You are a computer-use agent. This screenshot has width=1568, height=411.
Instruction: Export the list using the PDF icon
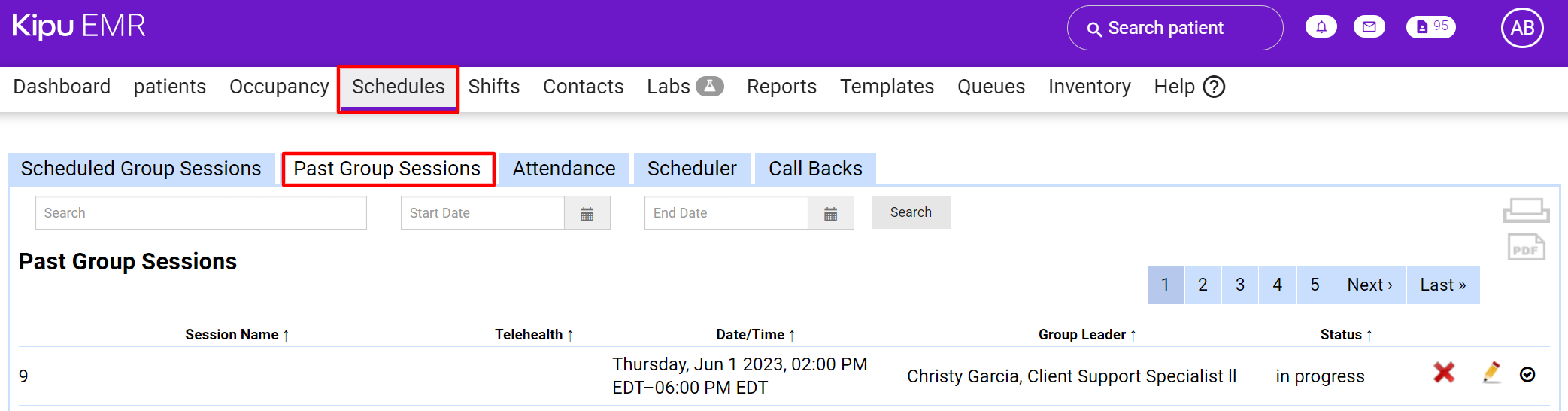click(x=1526, y=248)
